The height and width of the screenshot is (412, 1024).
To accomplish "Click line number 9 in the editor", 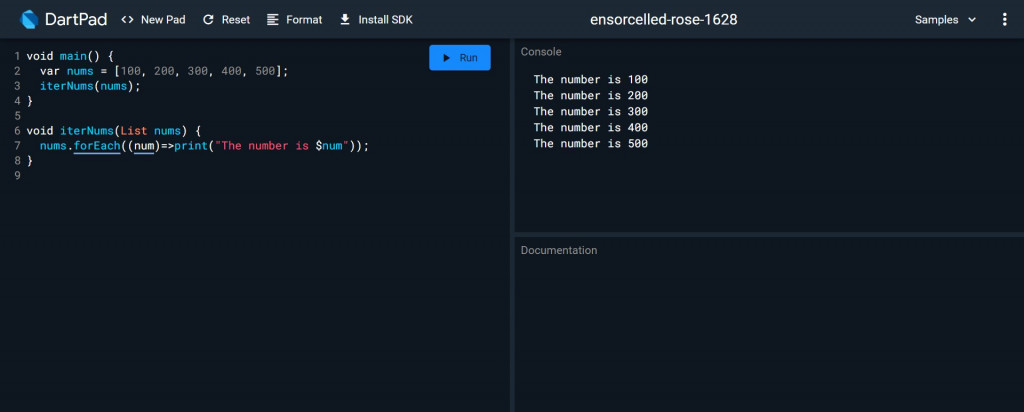I will pos(18,176).
